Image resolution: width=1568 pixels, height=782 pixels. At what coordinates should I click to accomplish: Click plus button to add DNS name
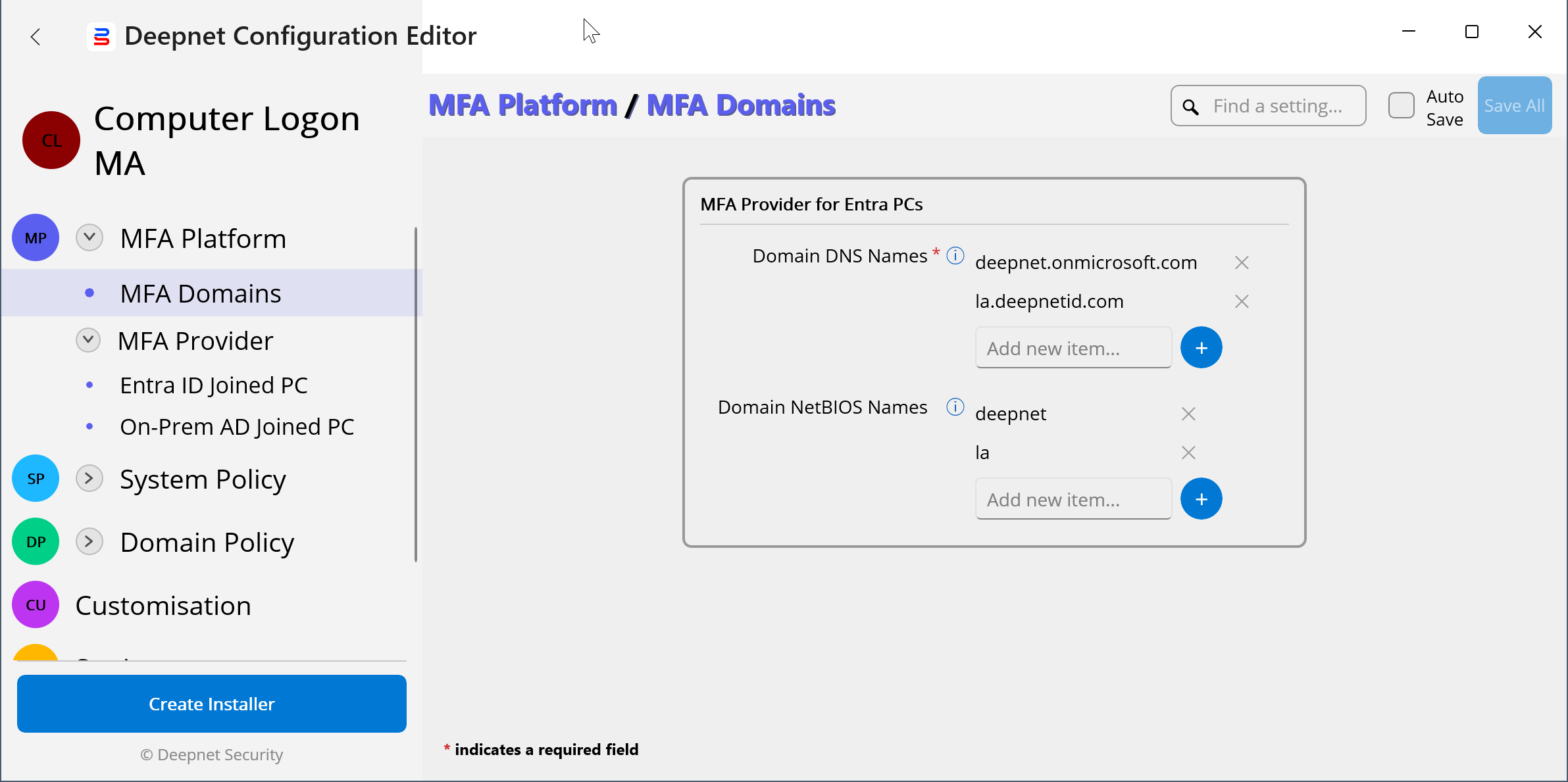tap(1201, 348)
